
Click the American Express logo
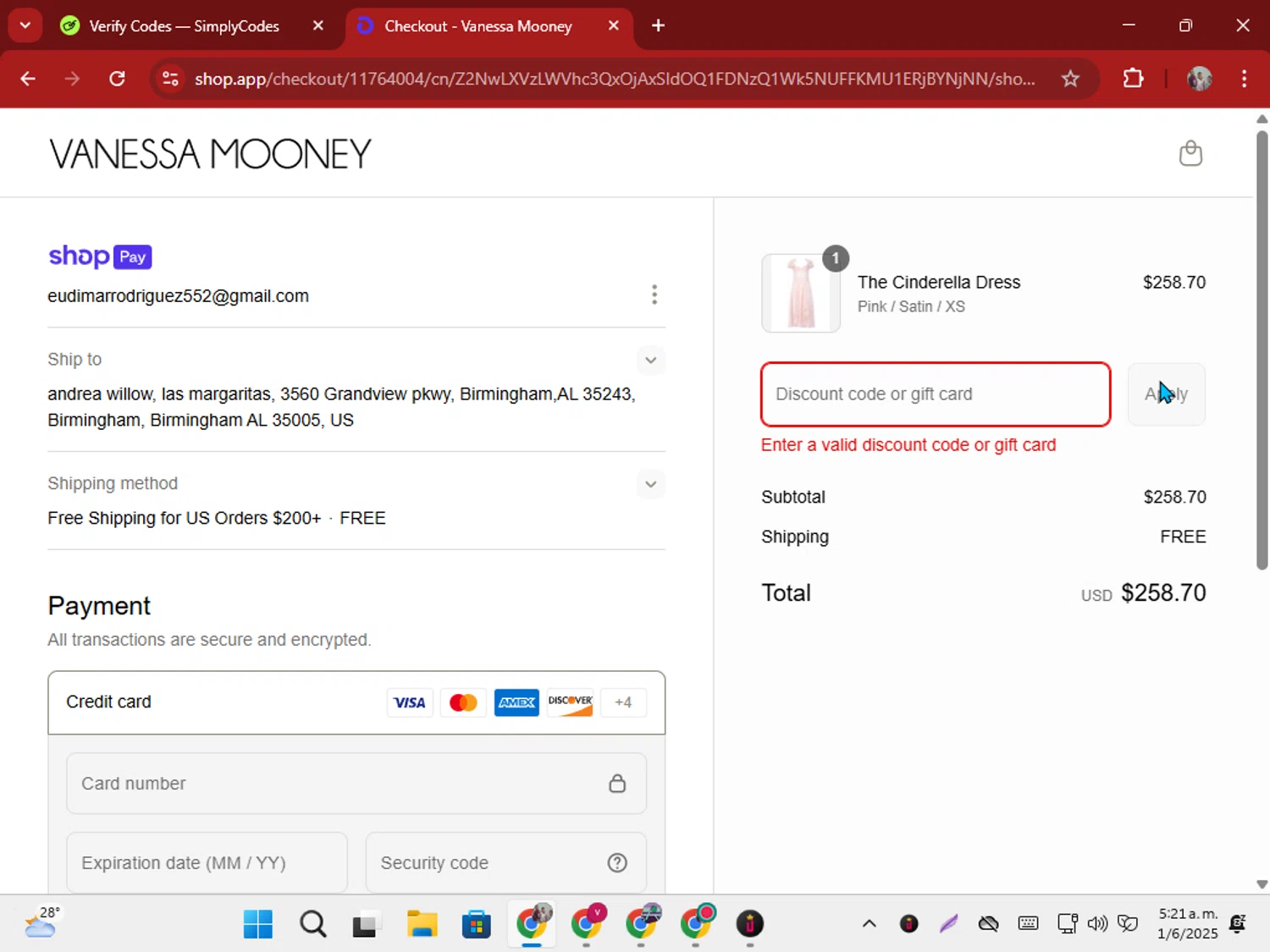coord(516,702)
